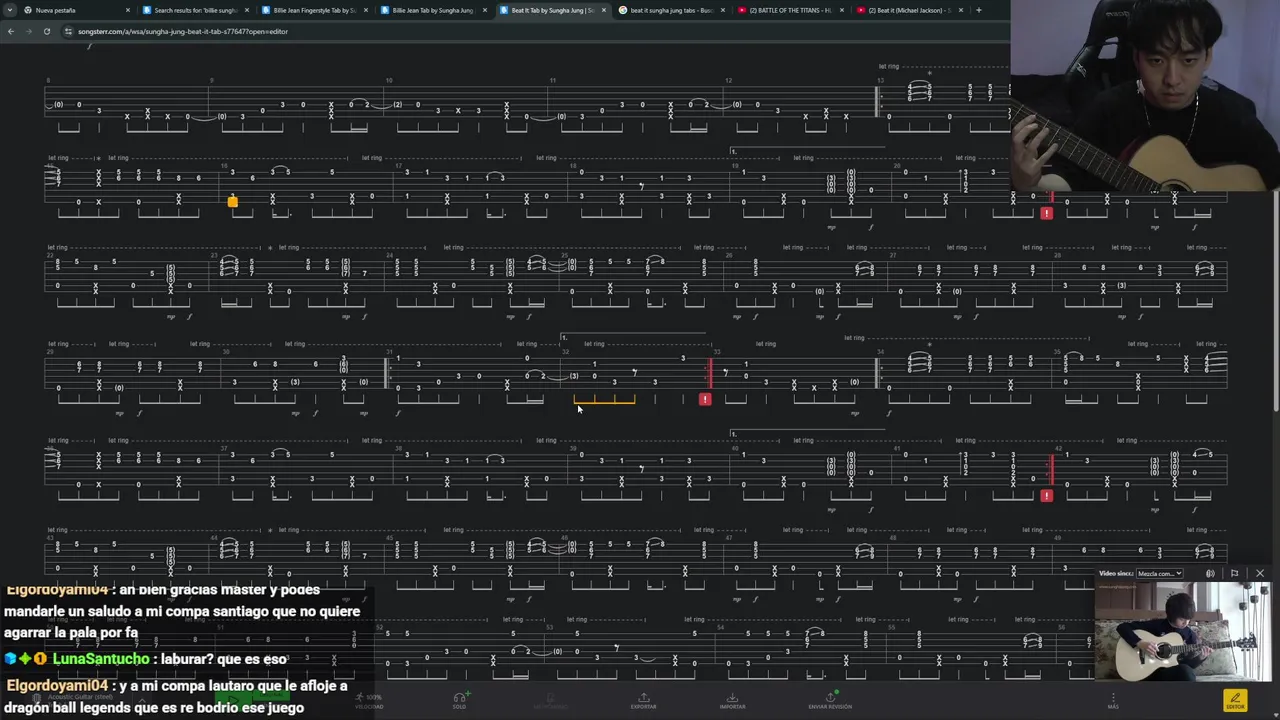1280x720 pixels.
Task: Switch to BATTLE OF THE TITANS tab
Action: pos(790,10)
